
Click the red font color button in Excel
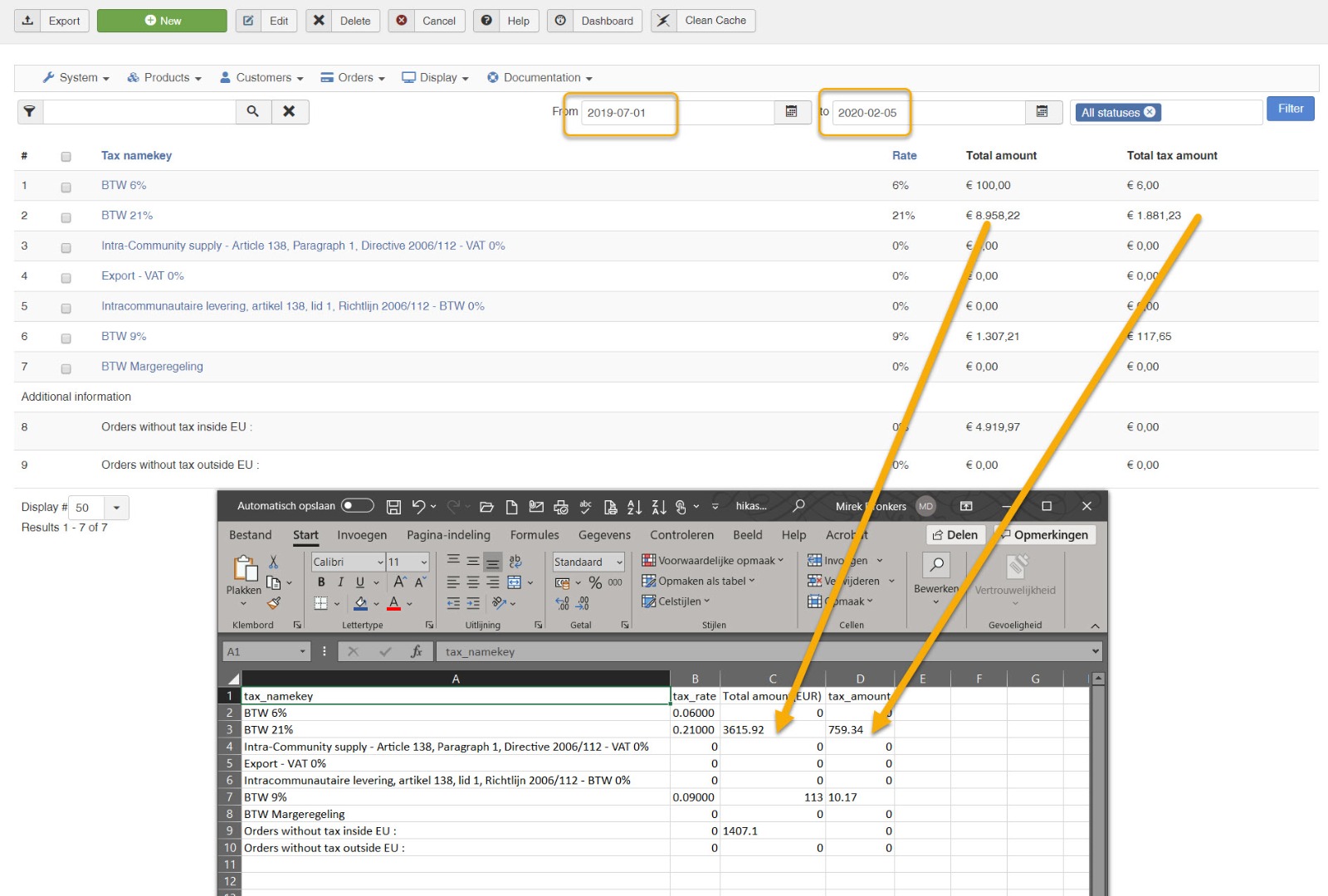coord(393,603)
